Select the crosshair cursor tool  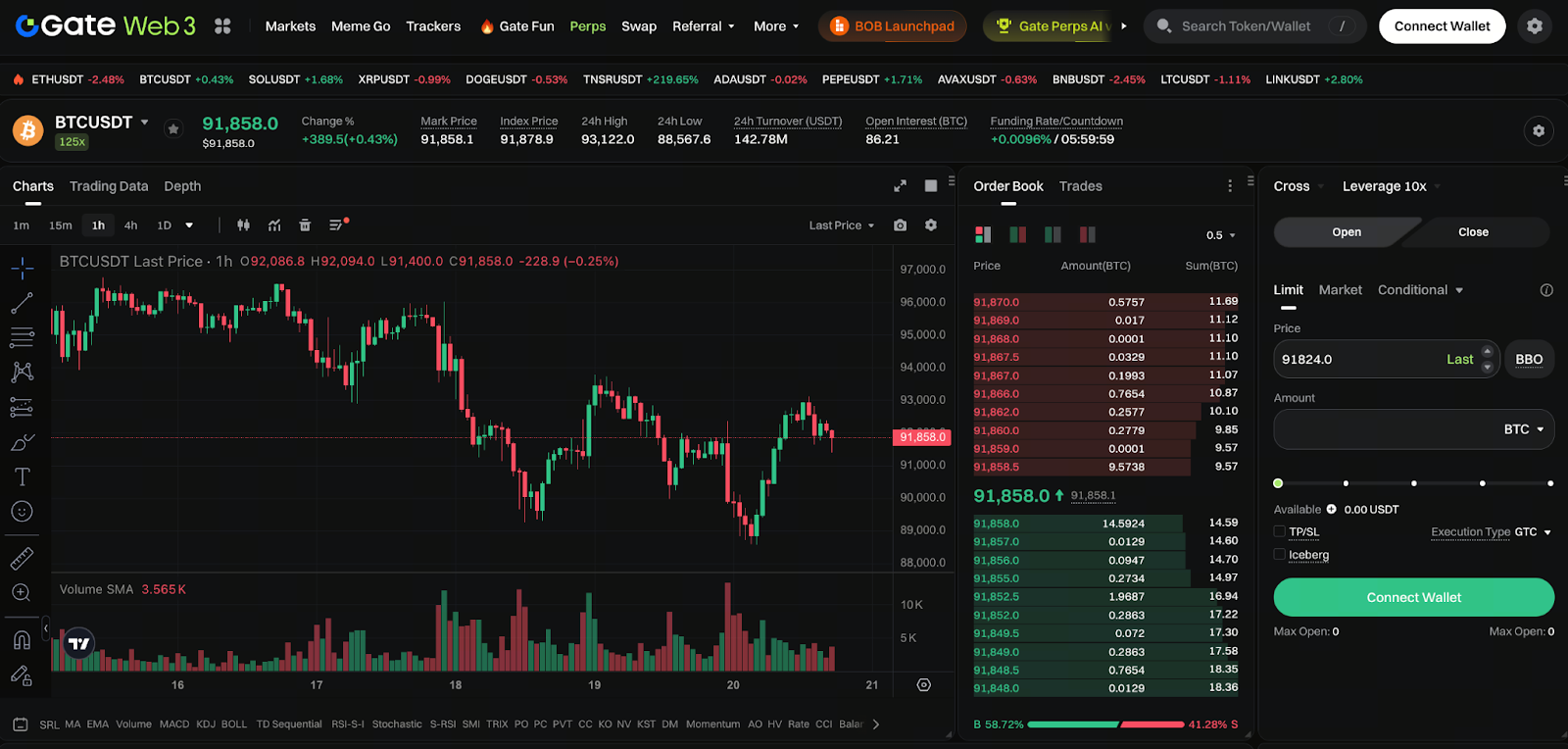point(22,268)
